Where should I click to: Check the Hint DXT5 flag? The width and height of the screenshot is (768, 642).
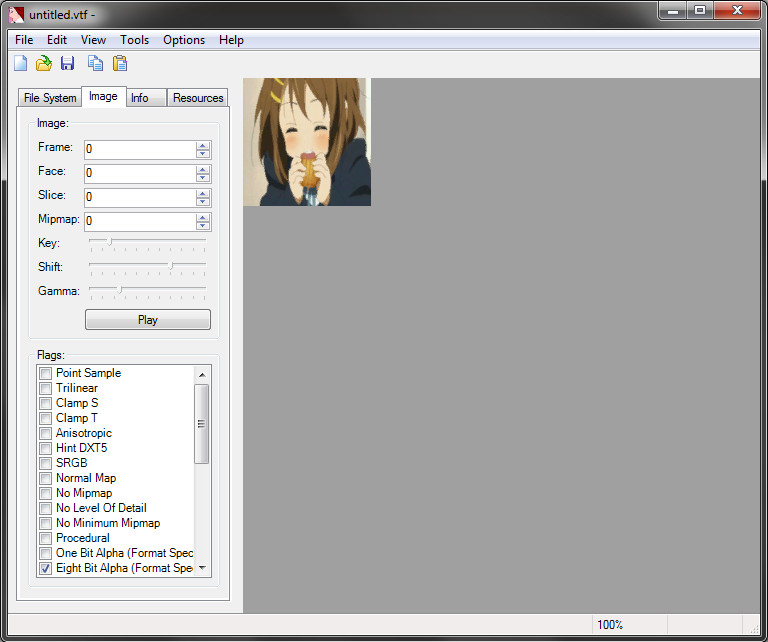tap(46, 448)
